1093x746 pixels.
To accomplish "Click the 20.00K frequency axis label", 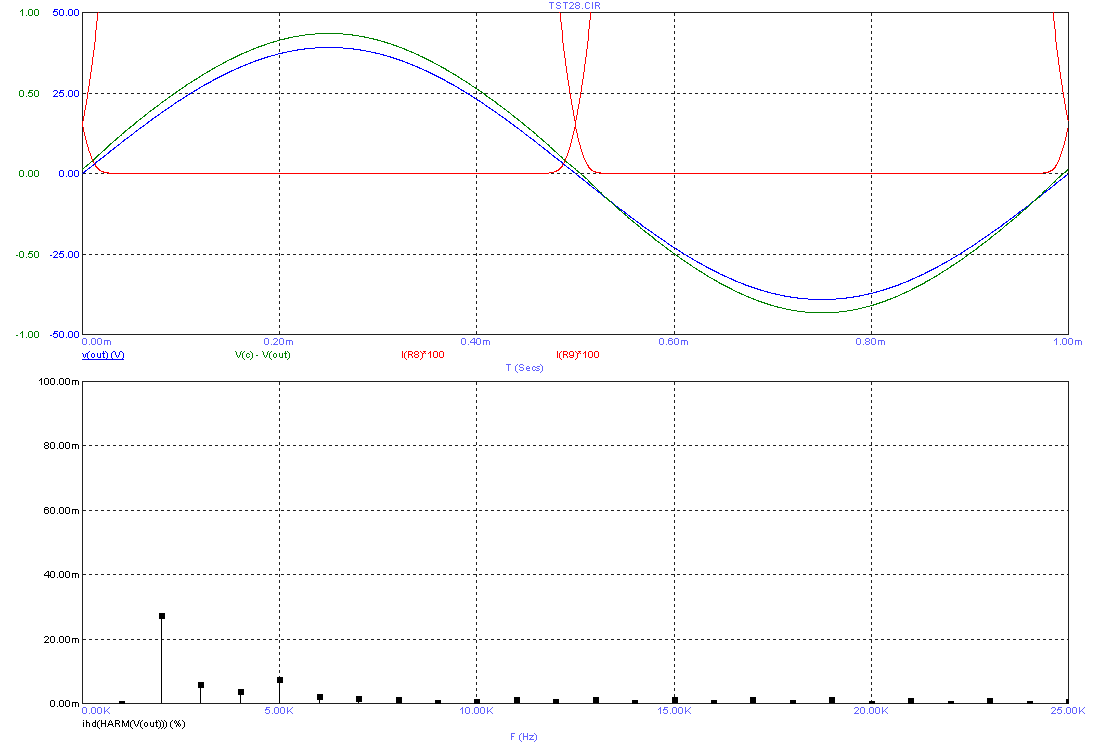I will point(871,710).
